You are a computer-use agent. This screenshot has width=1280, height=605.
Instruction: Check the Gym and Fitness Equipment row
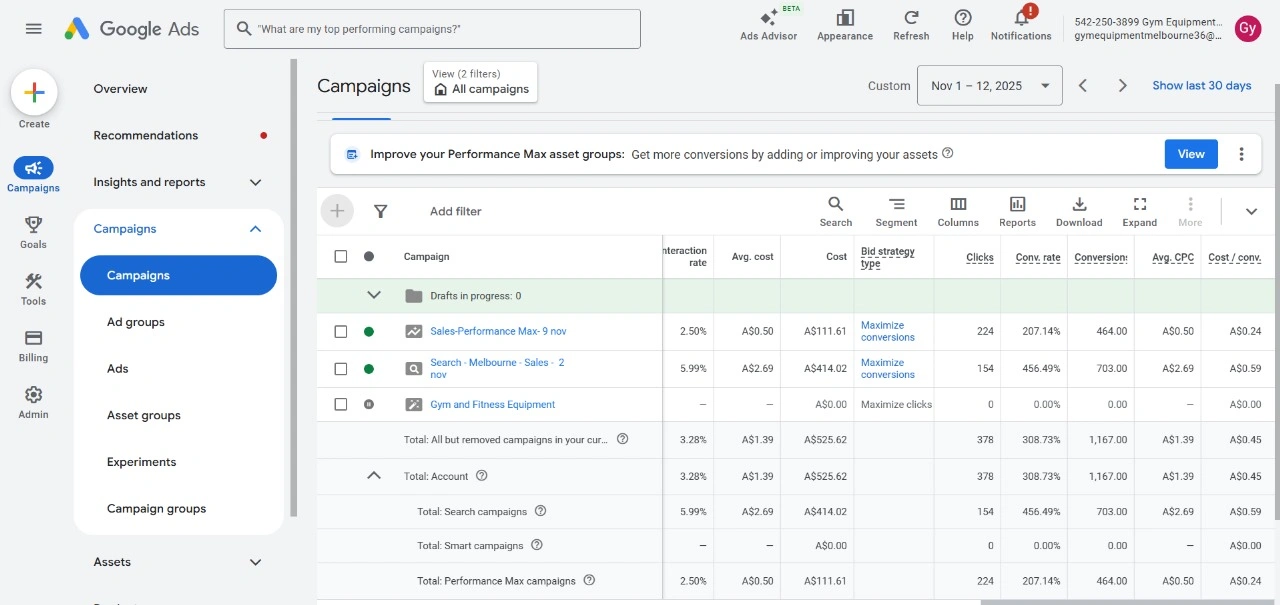point(341,405)
